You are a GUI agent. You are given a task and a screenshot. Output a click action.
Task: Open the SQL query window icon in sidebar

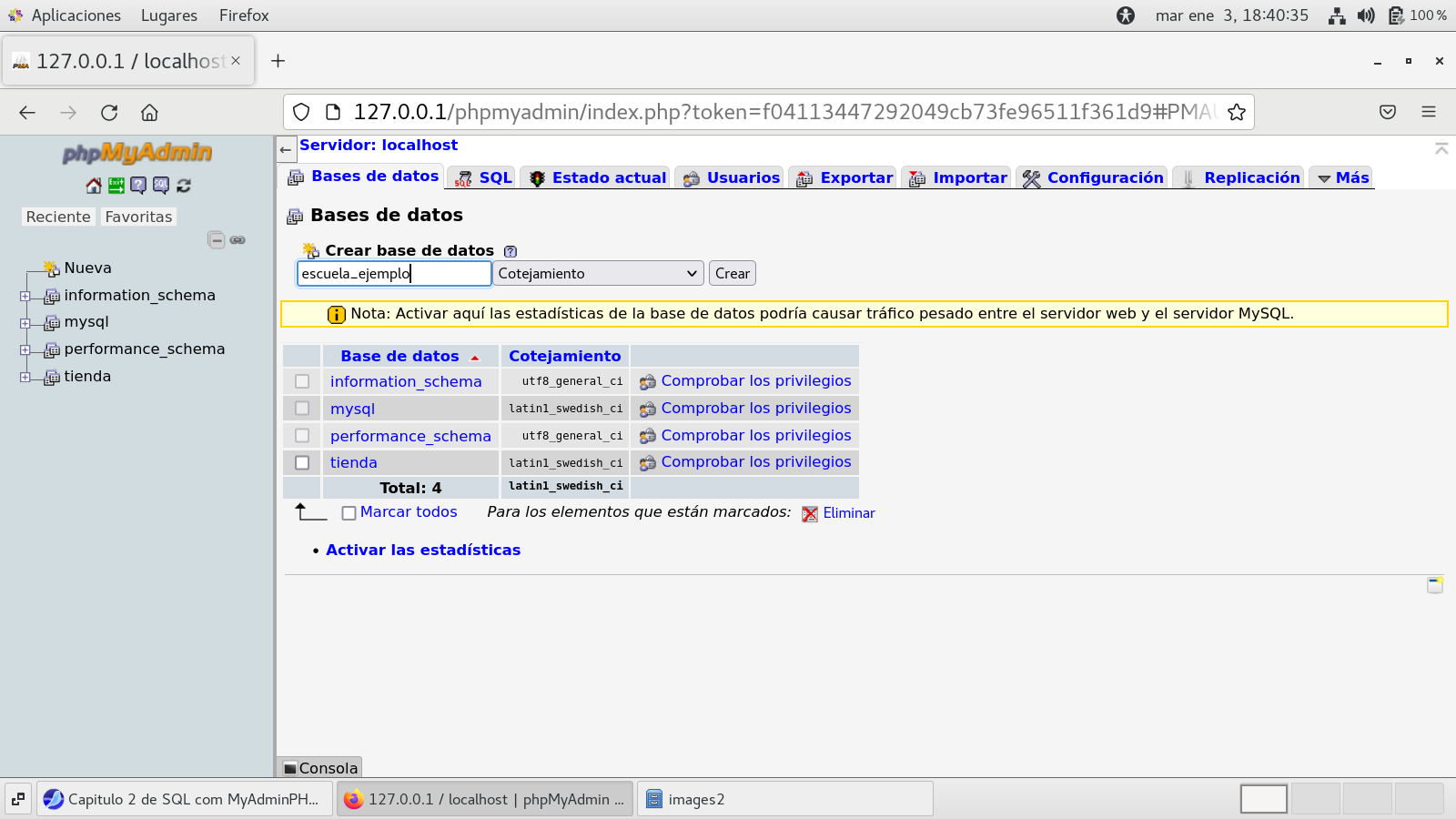click(x=161, y=186)
